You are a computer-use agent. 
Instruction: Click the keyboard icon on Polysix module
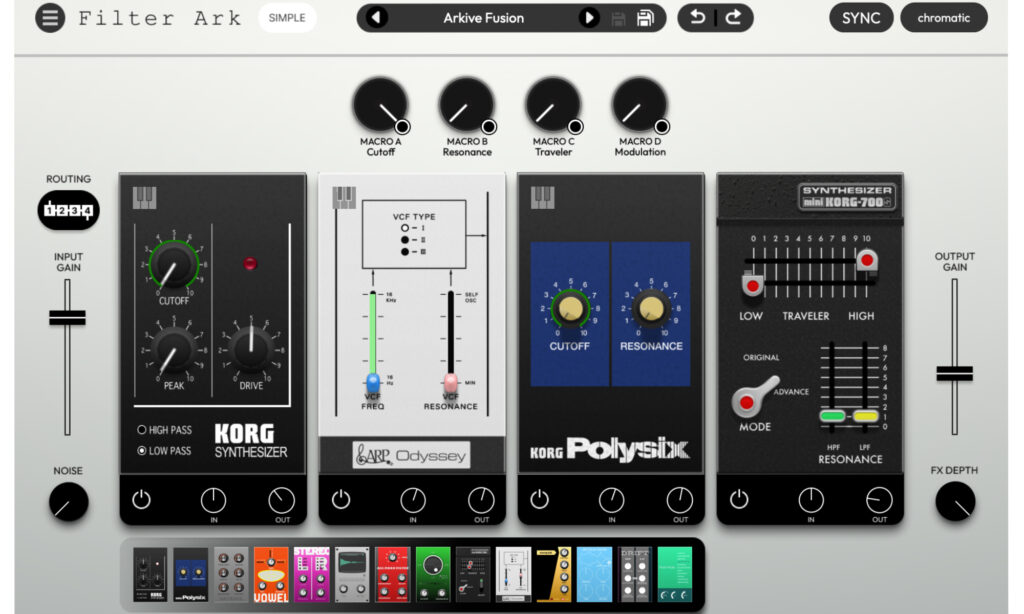pos(542,197)
